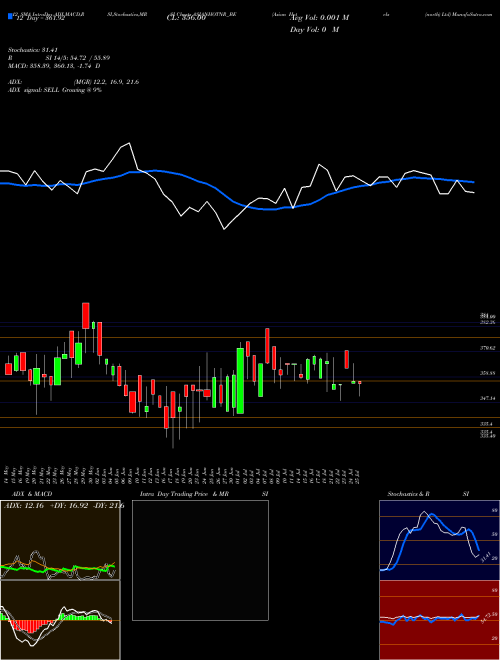Click the 'Day Vol: 0 M' label
The height and width of the screenshot is (660, 500).
pyautogui.click(x=314, y=30)
